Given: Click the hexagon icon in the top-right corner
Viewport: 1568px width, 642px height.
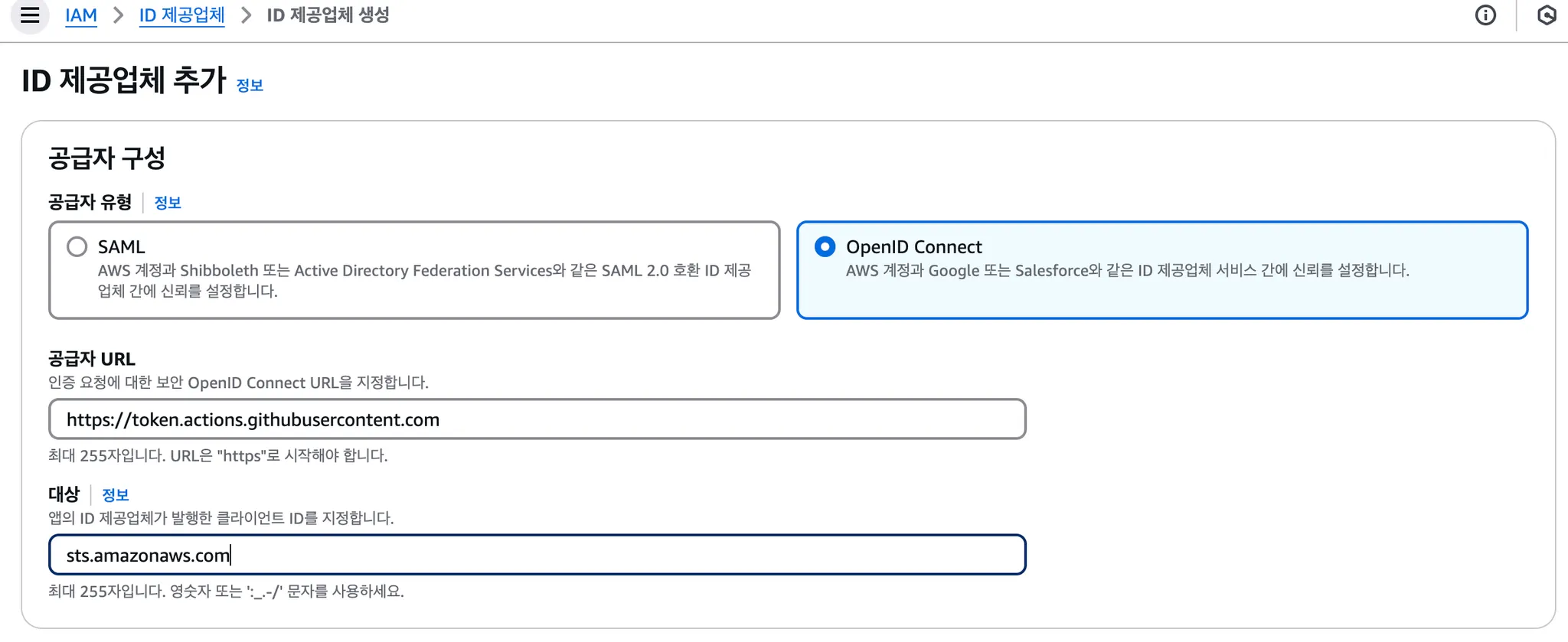Looking at the screenshot, I should tap(1547, 15).
